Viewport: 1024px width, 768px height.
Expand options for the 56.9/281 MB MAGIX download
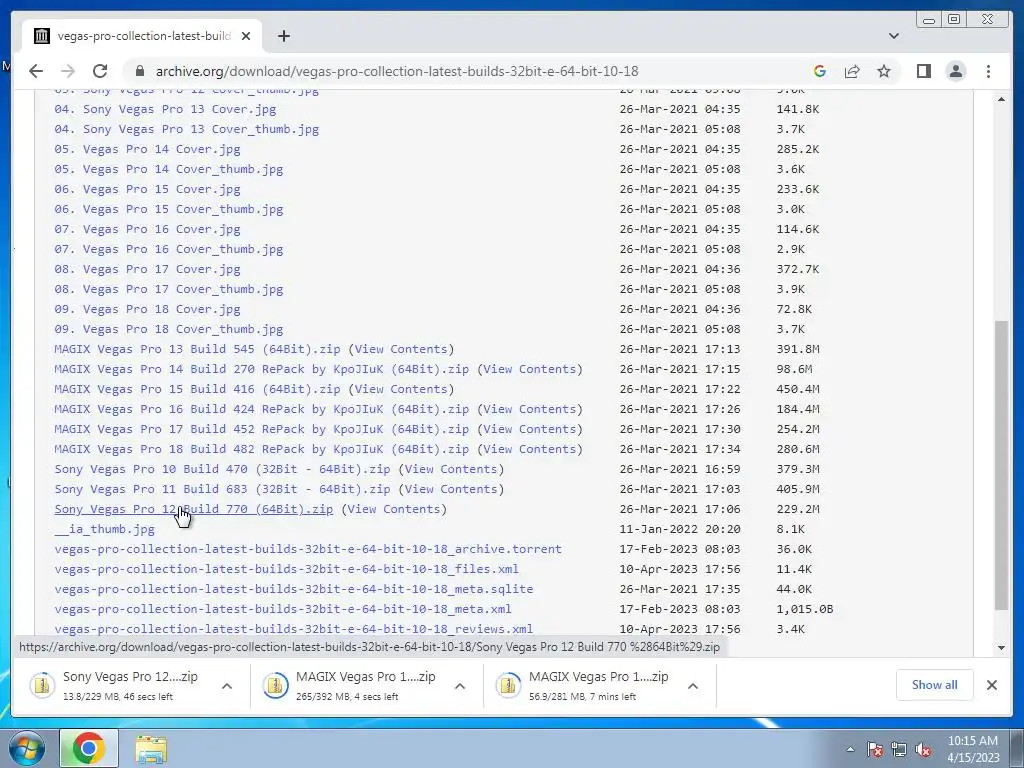click(693, 686)
